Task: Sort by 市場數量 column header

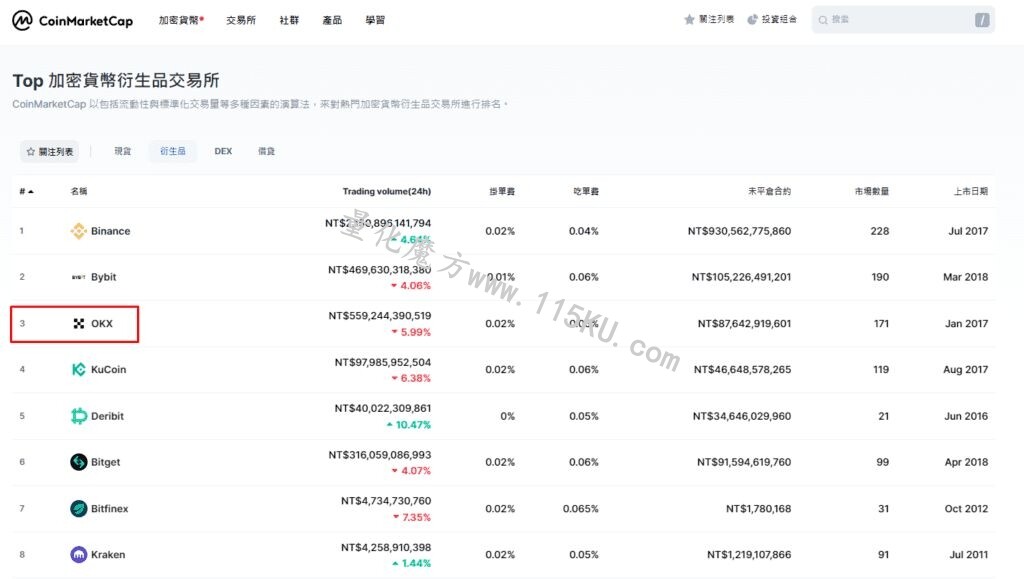Action: [x=872, y=191]
